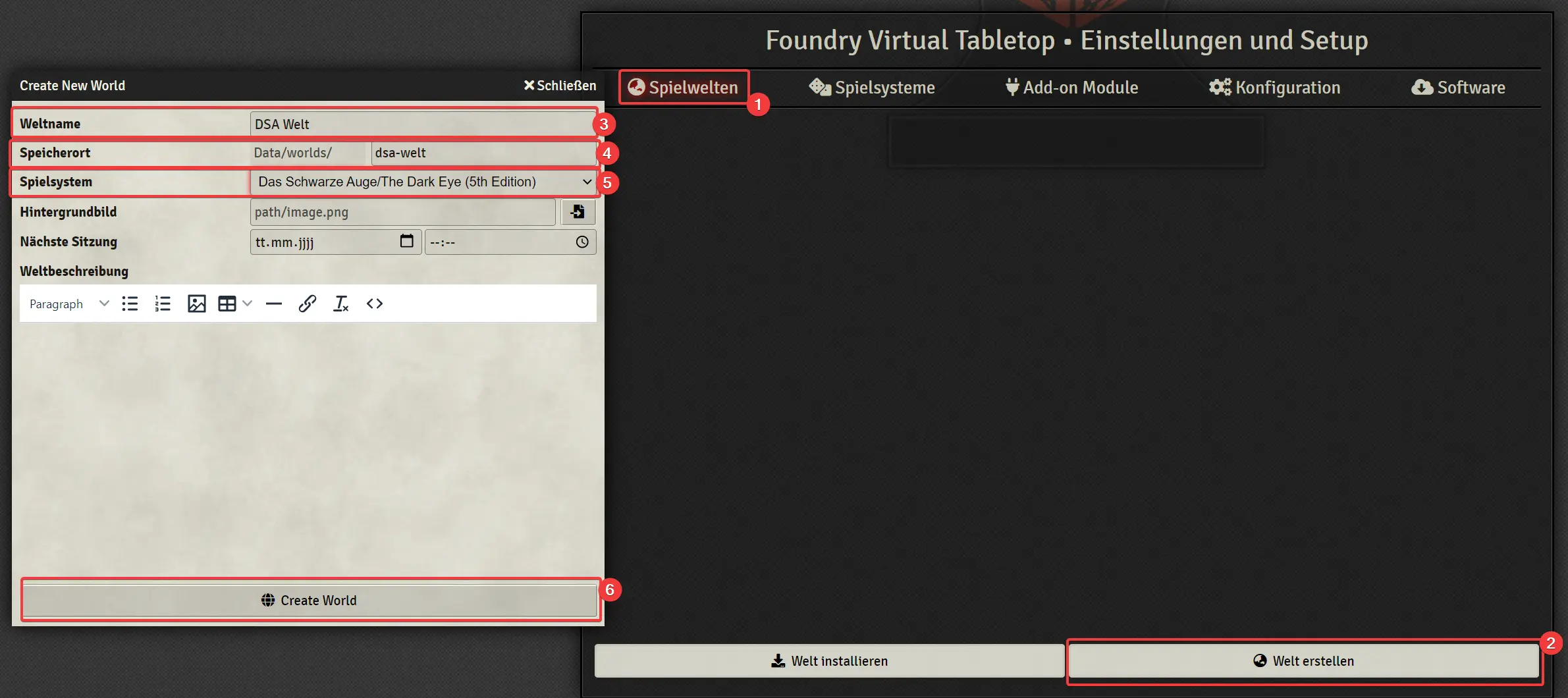Switch to the Spielsysteme tab
The width and height of the screenshot is (1568, 698).
(872, 88)
